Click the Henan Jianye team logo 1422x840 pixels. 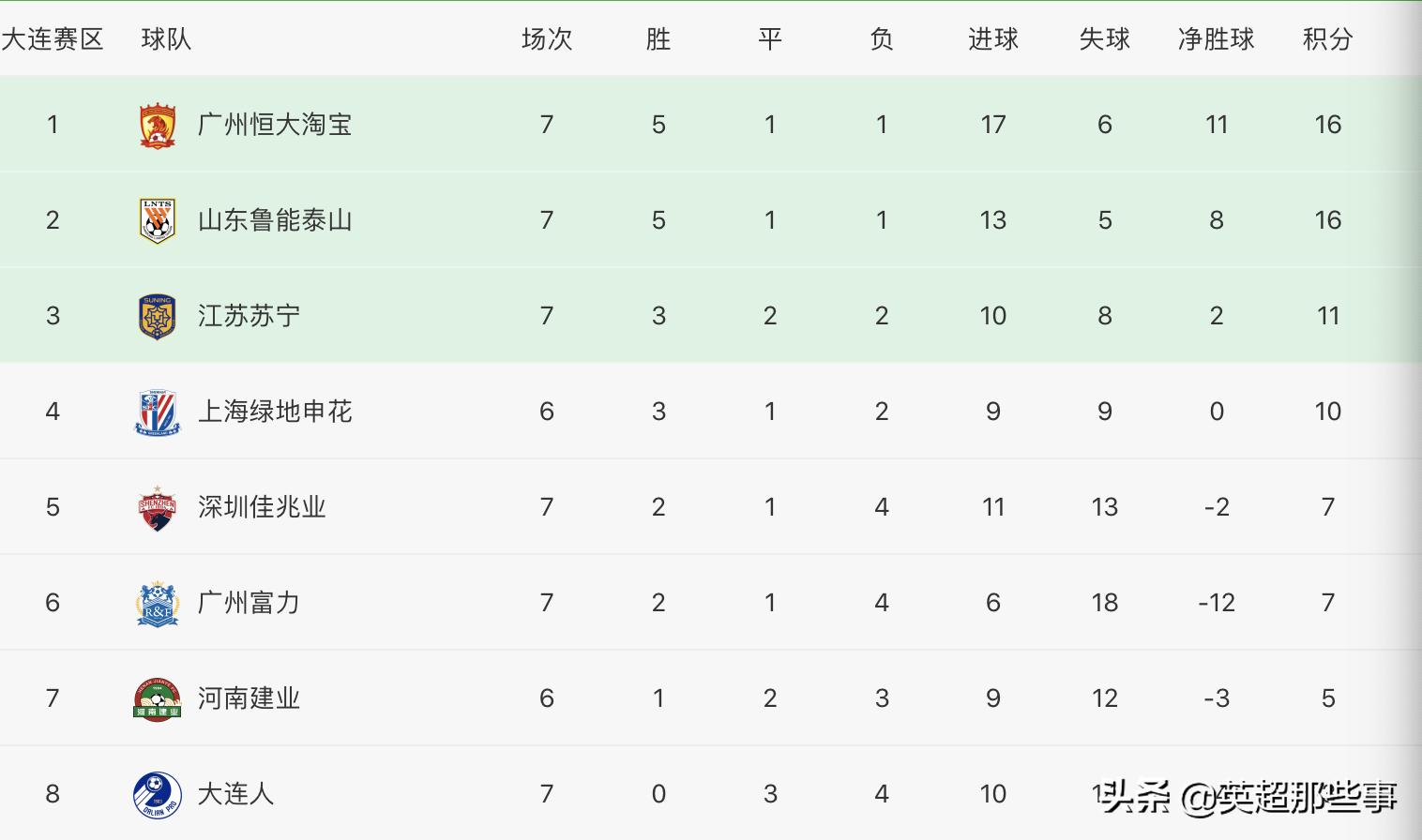coord(158,699)
